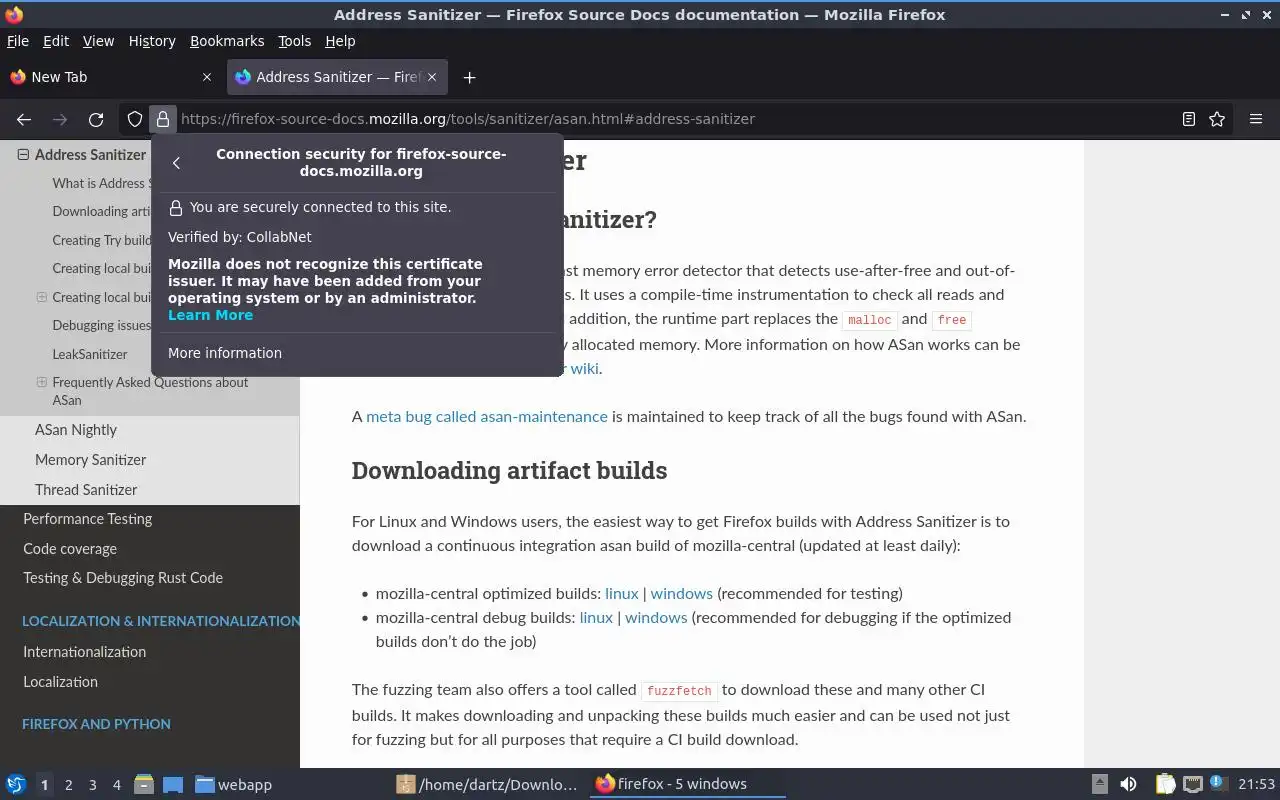
Task: Open /home/dartz/Downloads taskbar window
Action: coord(487,784)
